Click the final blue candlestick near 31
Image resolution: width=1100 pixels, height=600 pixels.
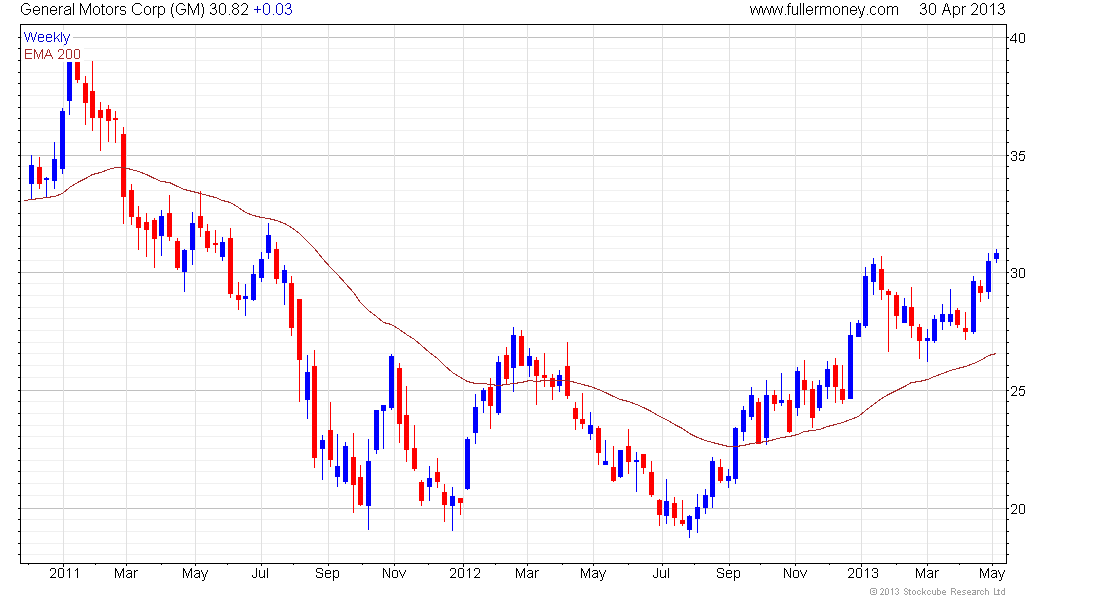click(x=996, y=256)
